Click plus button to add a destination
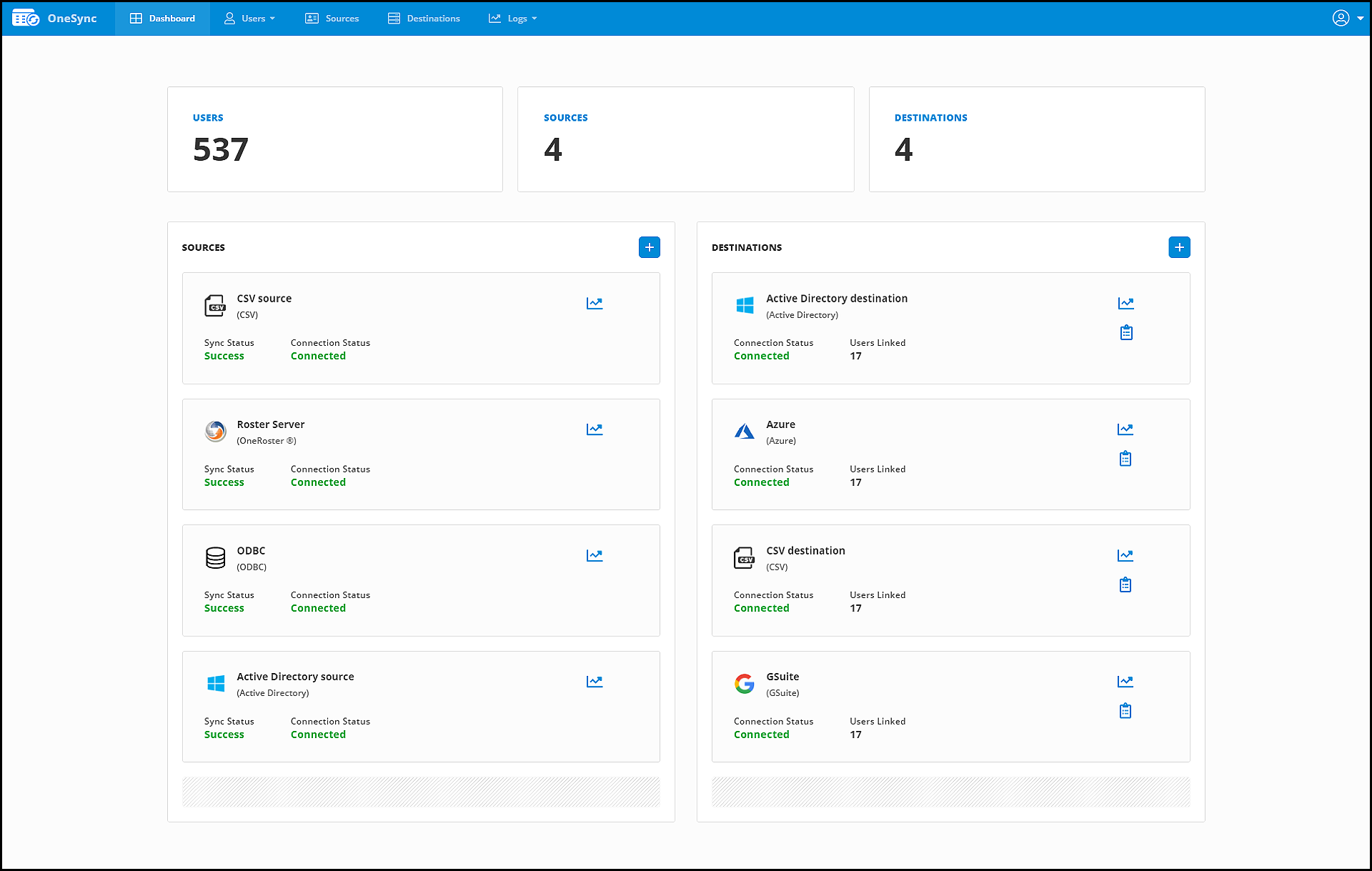 tap(1179, 247)
